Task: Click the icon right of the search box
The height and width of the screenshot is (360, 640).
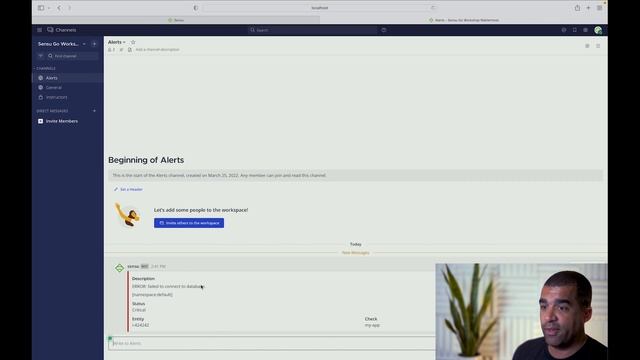Action: point(384,30)
